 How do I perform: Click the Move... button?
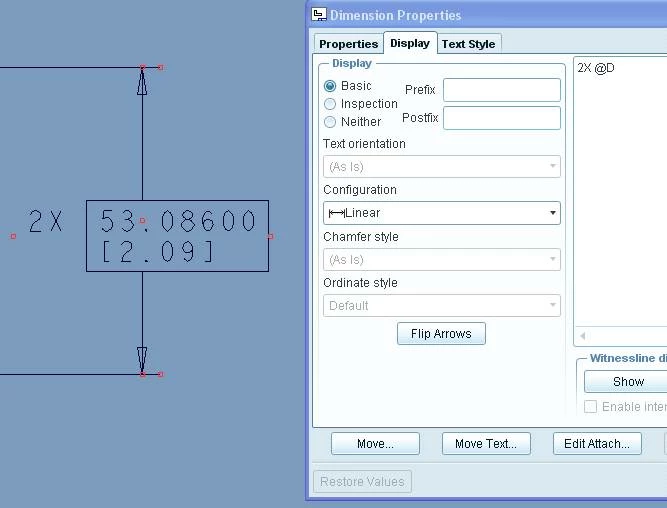tap(375, 444)
